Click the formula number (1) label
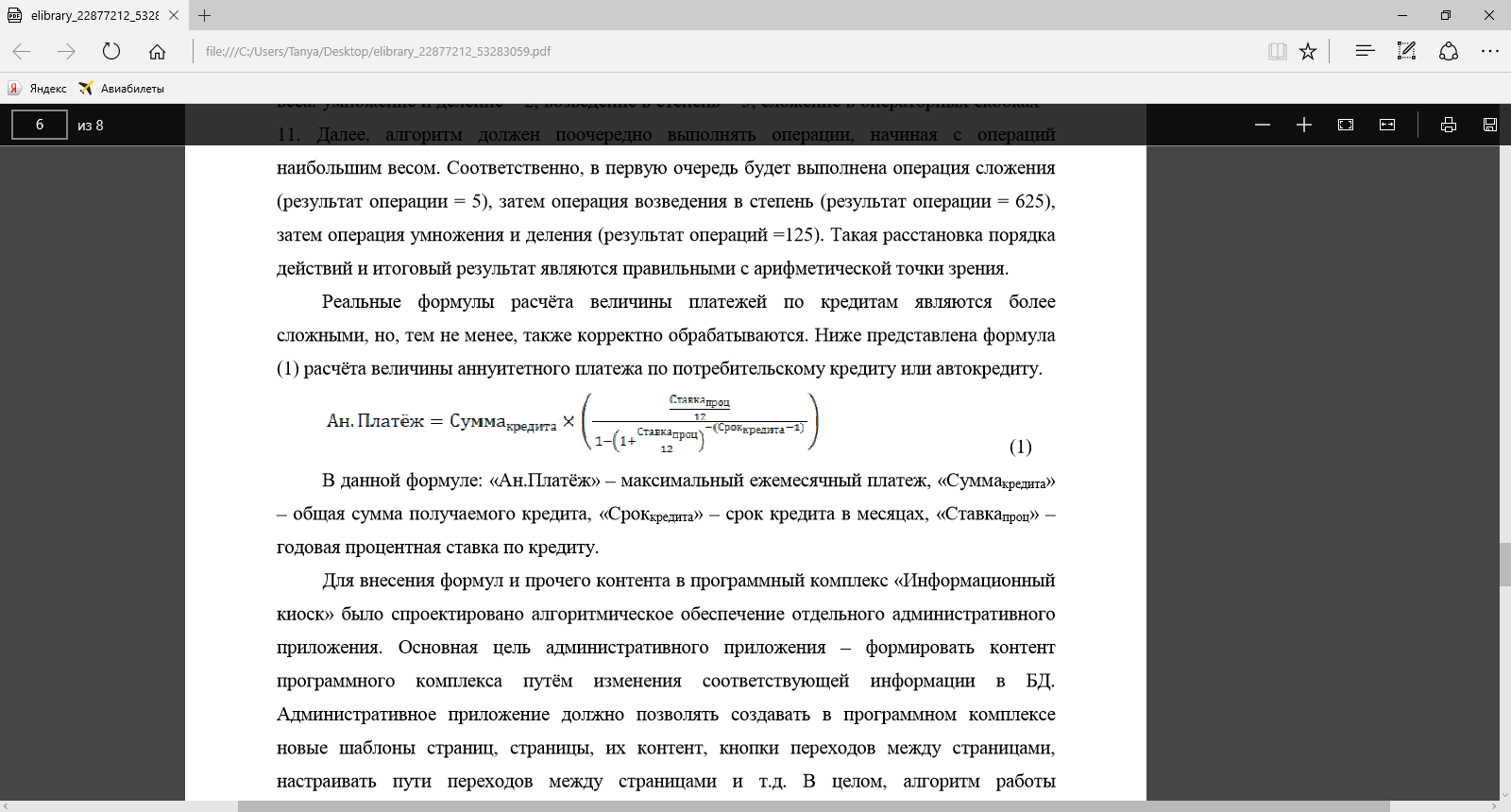Image resolution: width=1511 pixels, height=812 pixels. click(1020, 447)
